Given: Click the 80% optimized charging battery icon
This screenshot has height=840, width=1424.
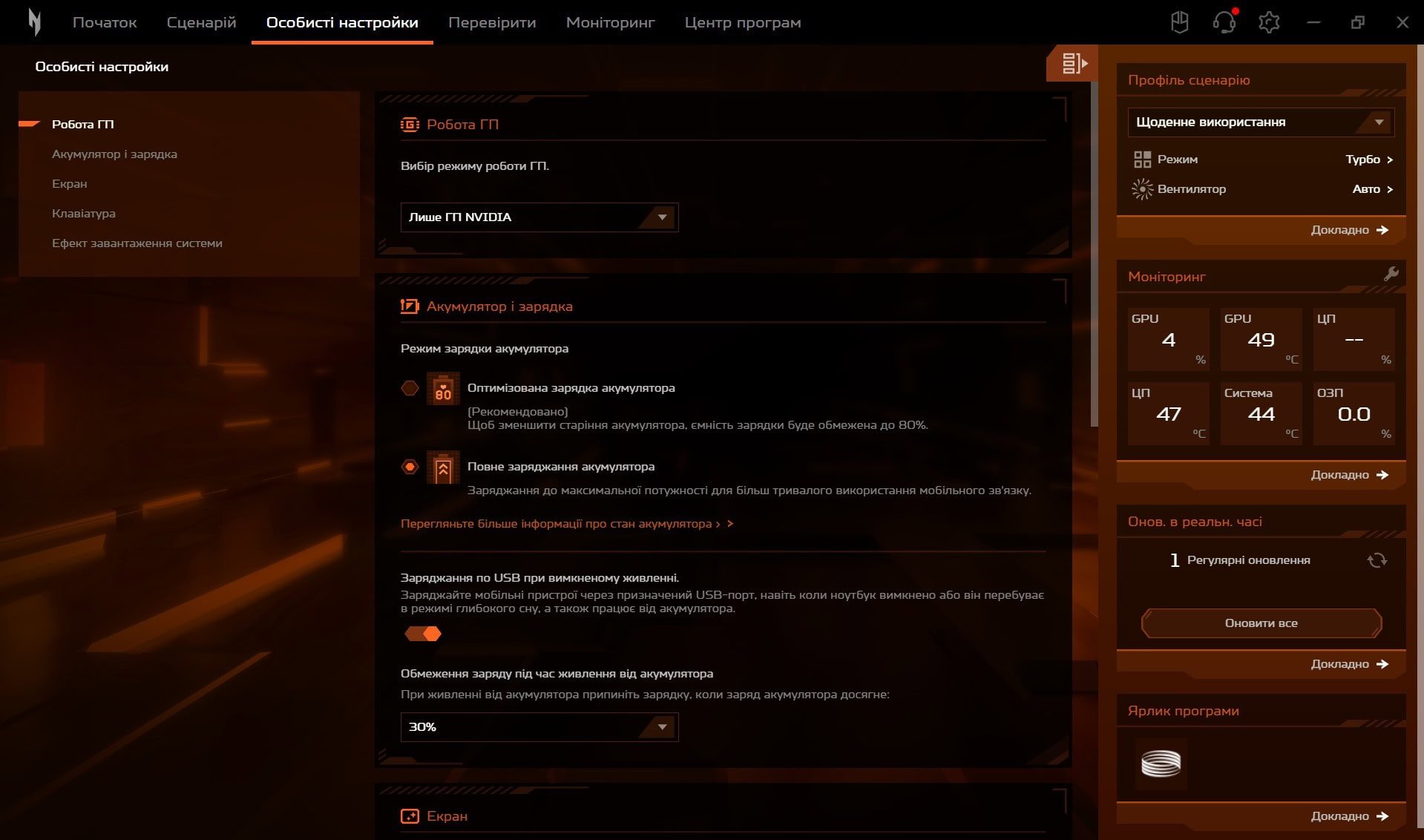Looking at the screenshot, I should tap(443, 389).
